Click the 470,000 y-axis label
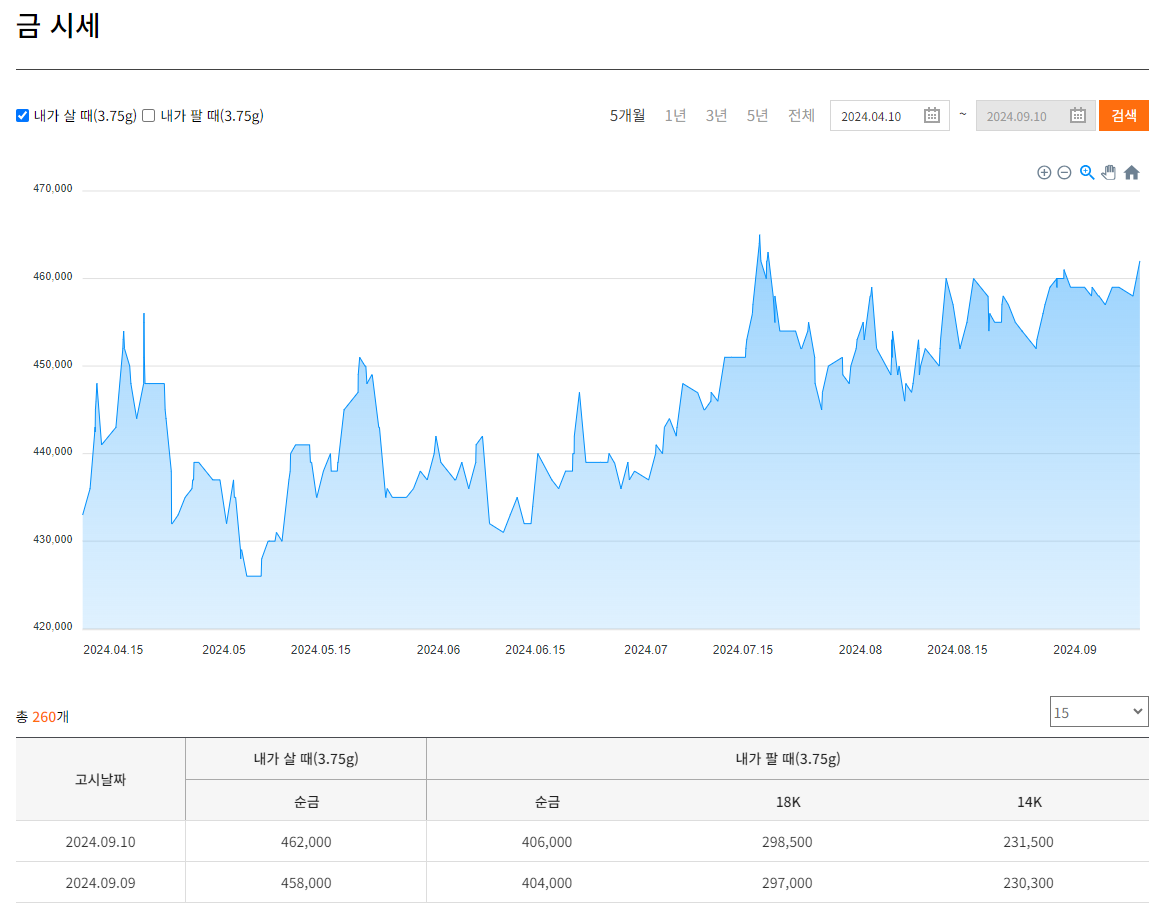The height and width of the screenshot is (903, 1160). click(x=53, y=188)
